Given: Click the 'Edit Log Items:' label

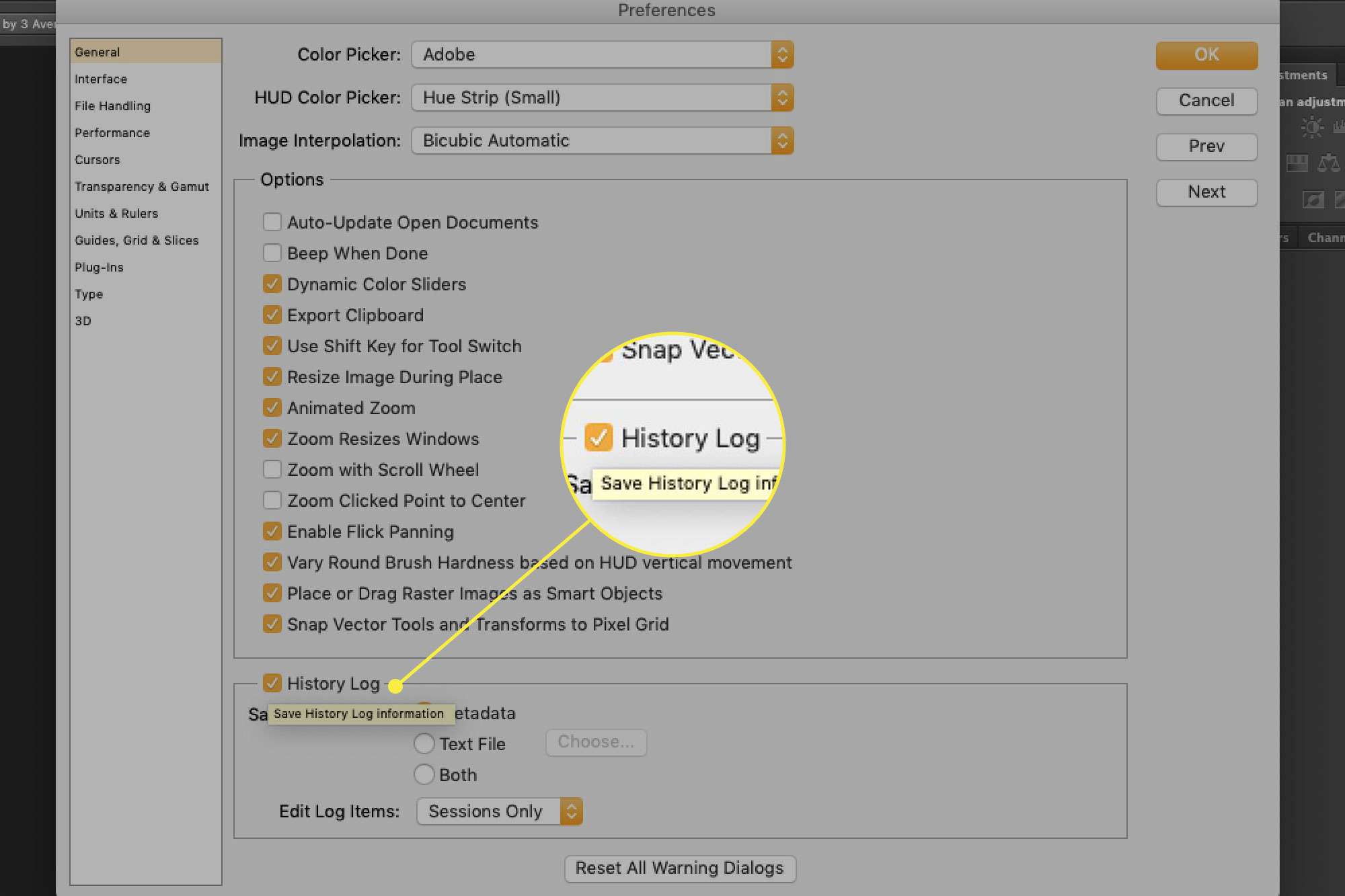Looking at the screenshot, I should coord(339,811).
